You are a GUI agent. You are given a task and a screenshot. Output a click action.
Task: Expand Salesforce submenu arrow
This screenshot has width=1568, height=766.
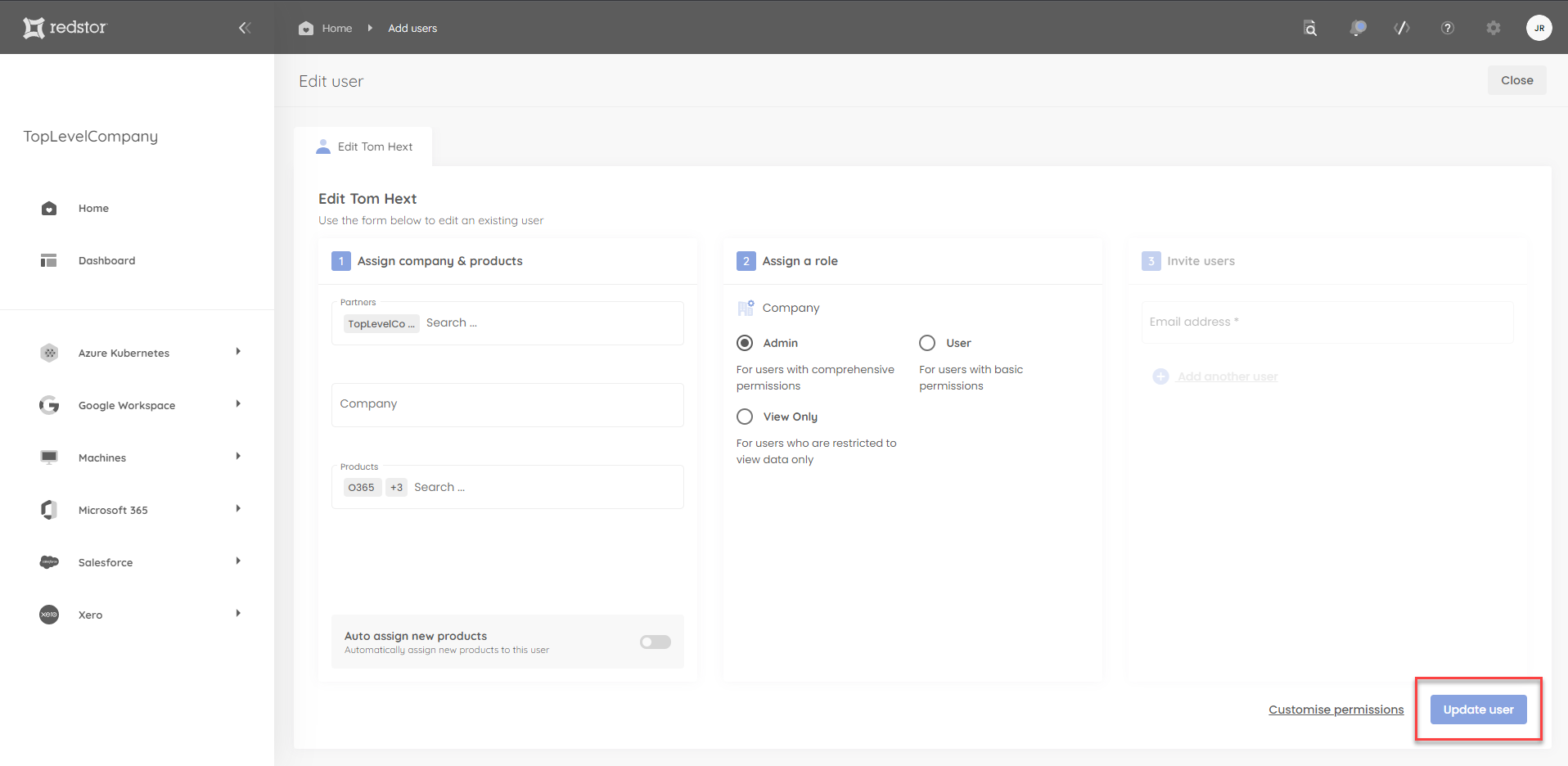[238, 561]
